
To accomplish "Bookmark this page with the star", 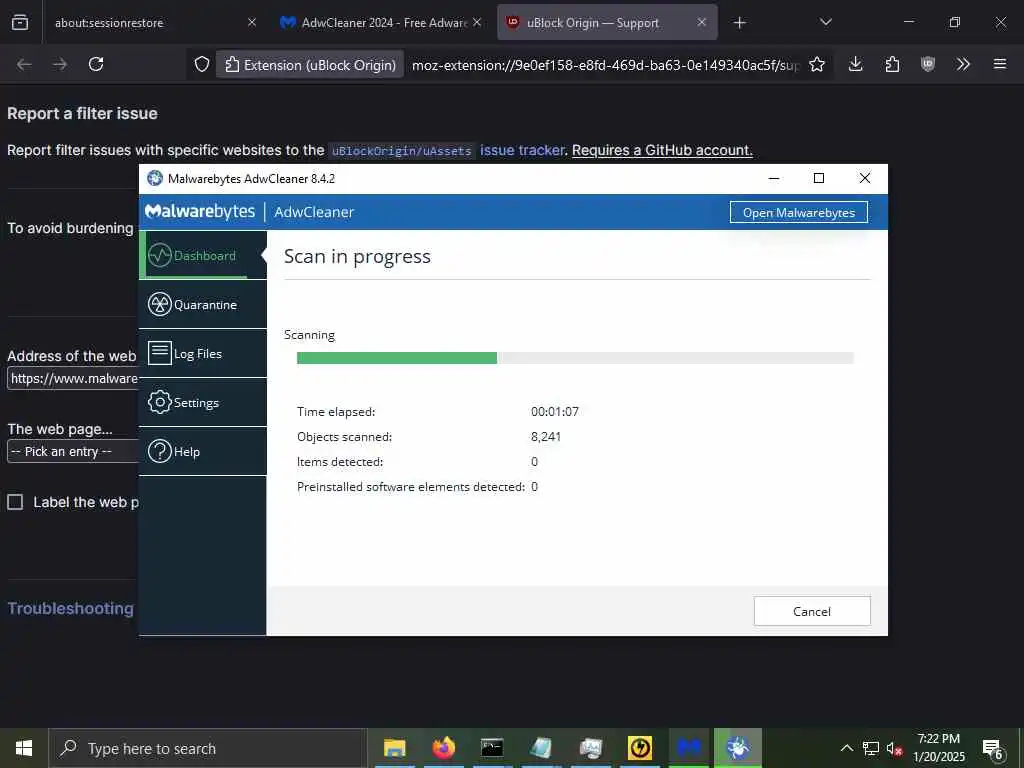I will [x=816, y=64].
